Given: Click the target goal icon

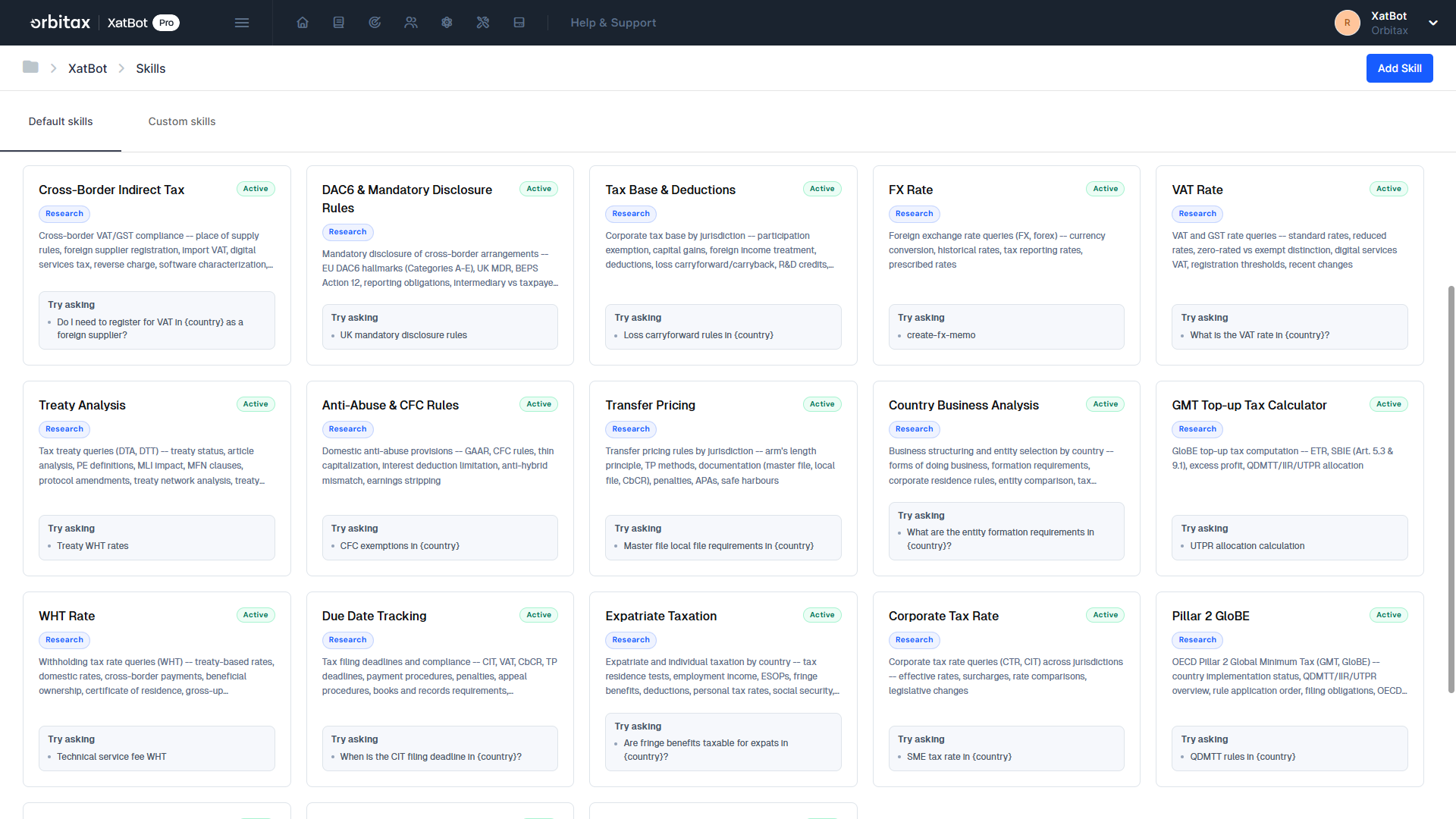Looking at the screenshot, I should (x=375, y=23).
